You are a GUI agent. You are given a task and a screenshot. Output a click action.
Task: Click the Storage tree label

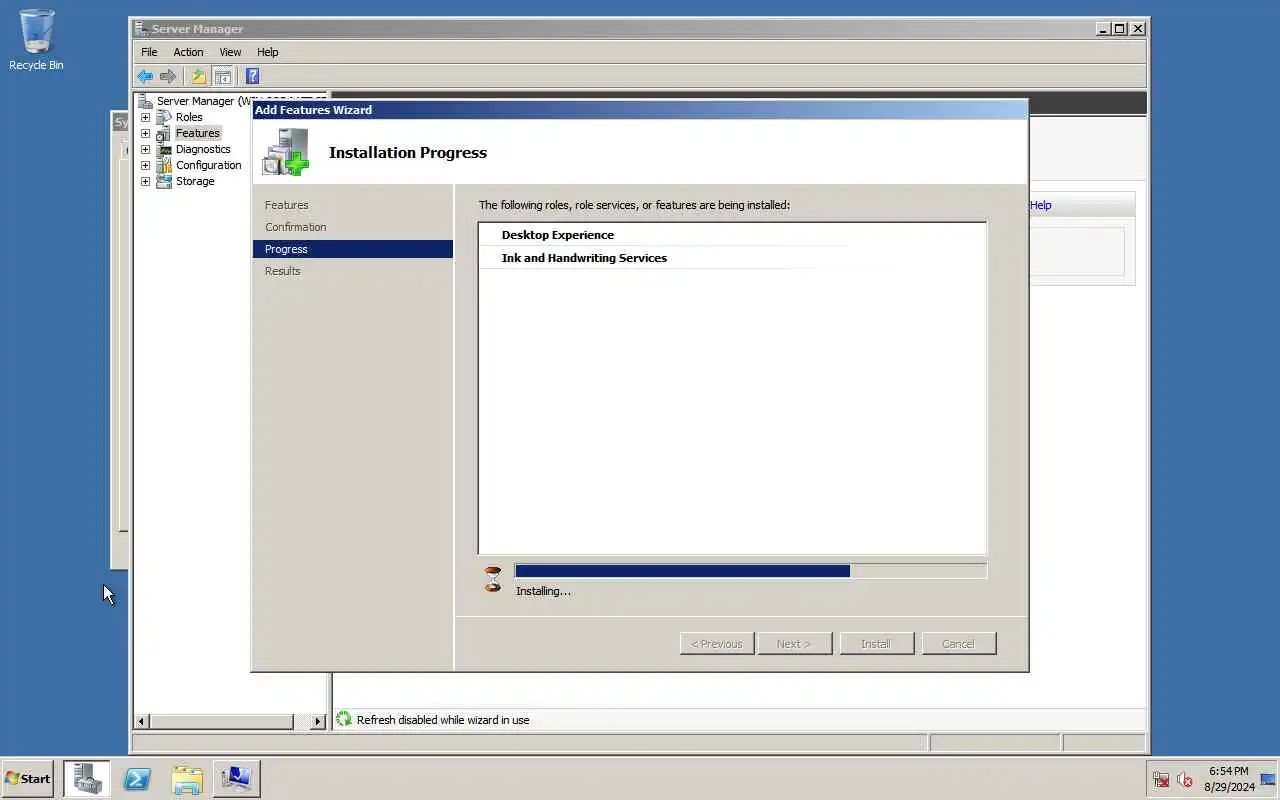[195, 181]
